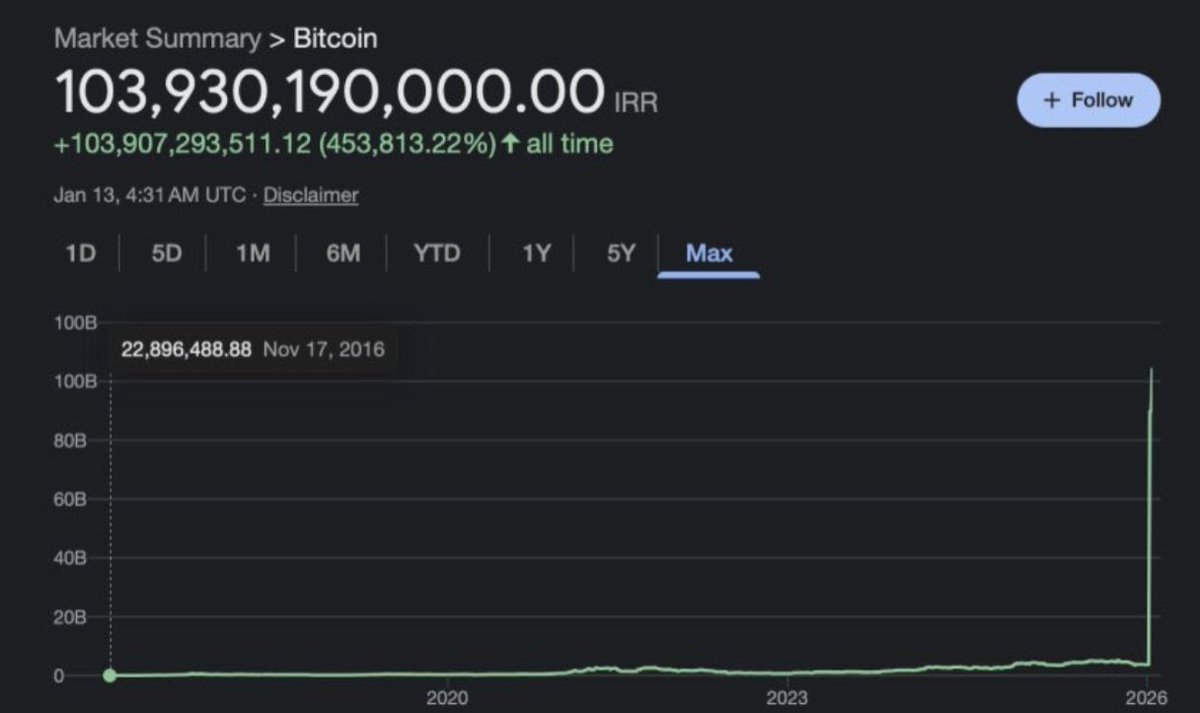Select the 6M chart view

pyautogui.click(x=342, y=253)
